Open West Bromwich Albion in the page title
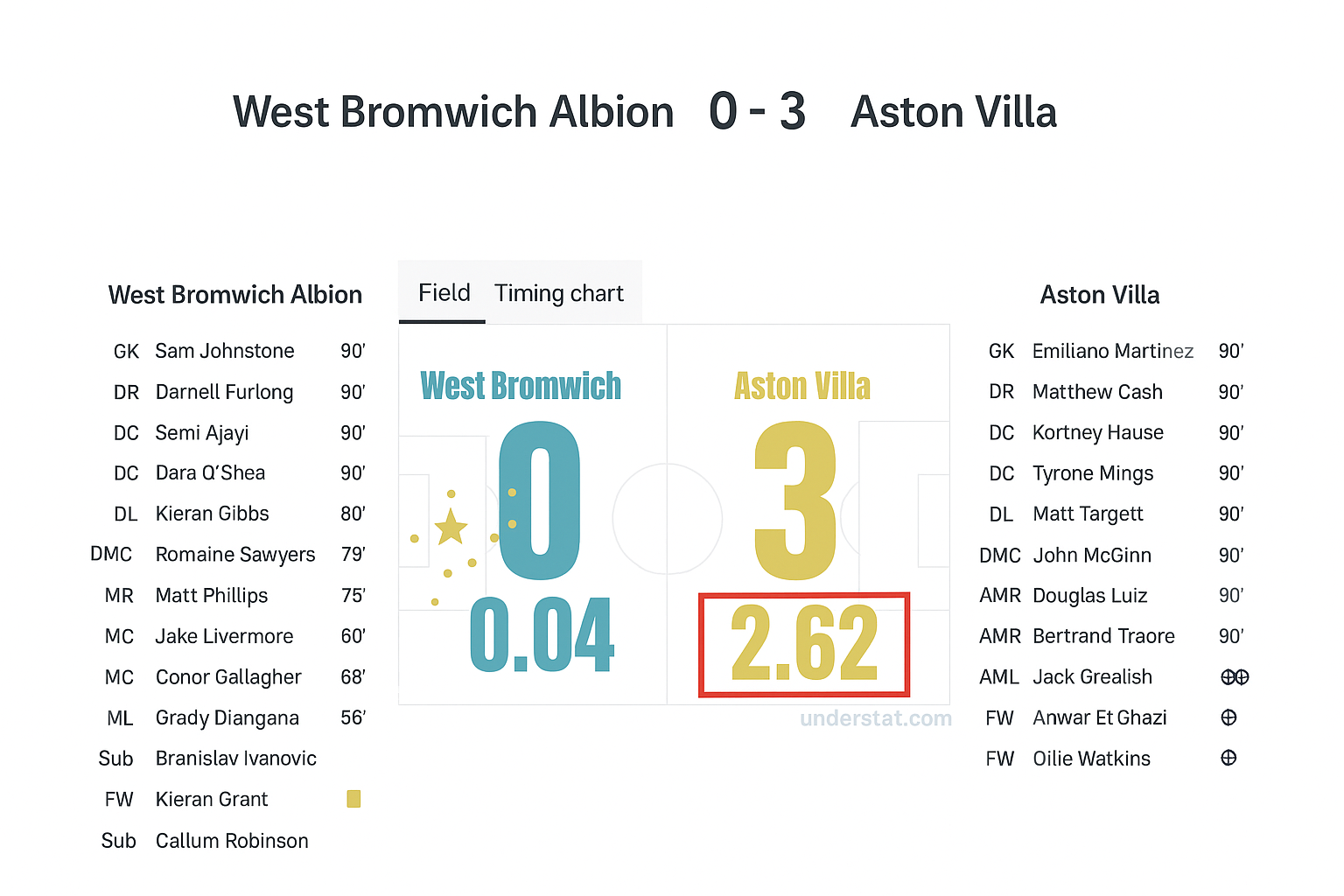The width and height of the screenshot is (1344, 896). [x=453, y=113]
